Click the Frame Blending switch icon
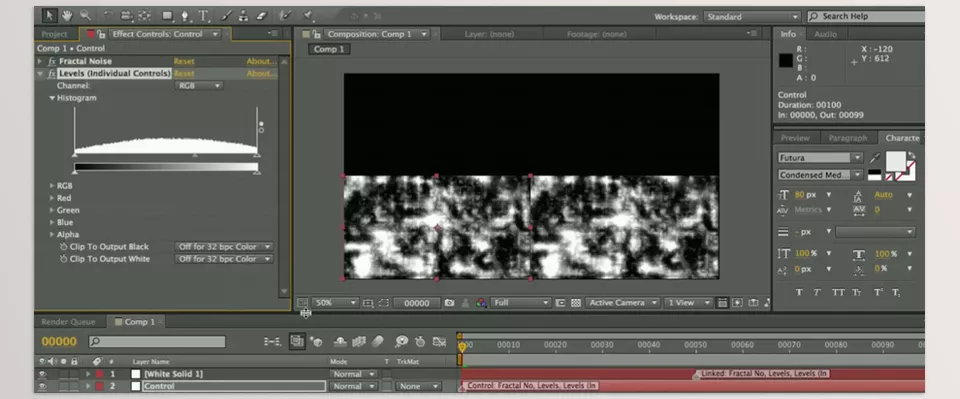Viewport: 960px width, 399px height. pos(359,341)
